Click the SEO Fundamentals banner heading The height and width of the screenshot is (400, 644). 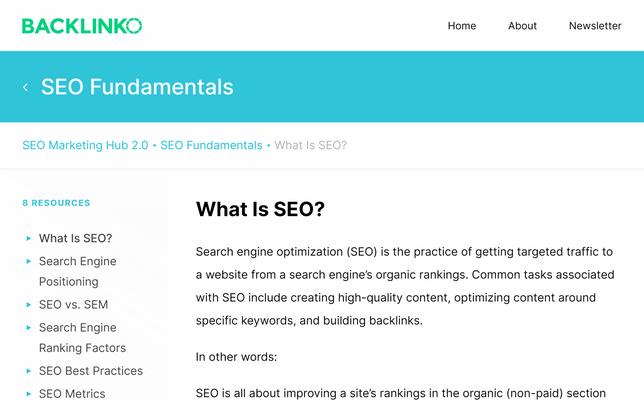137,87
